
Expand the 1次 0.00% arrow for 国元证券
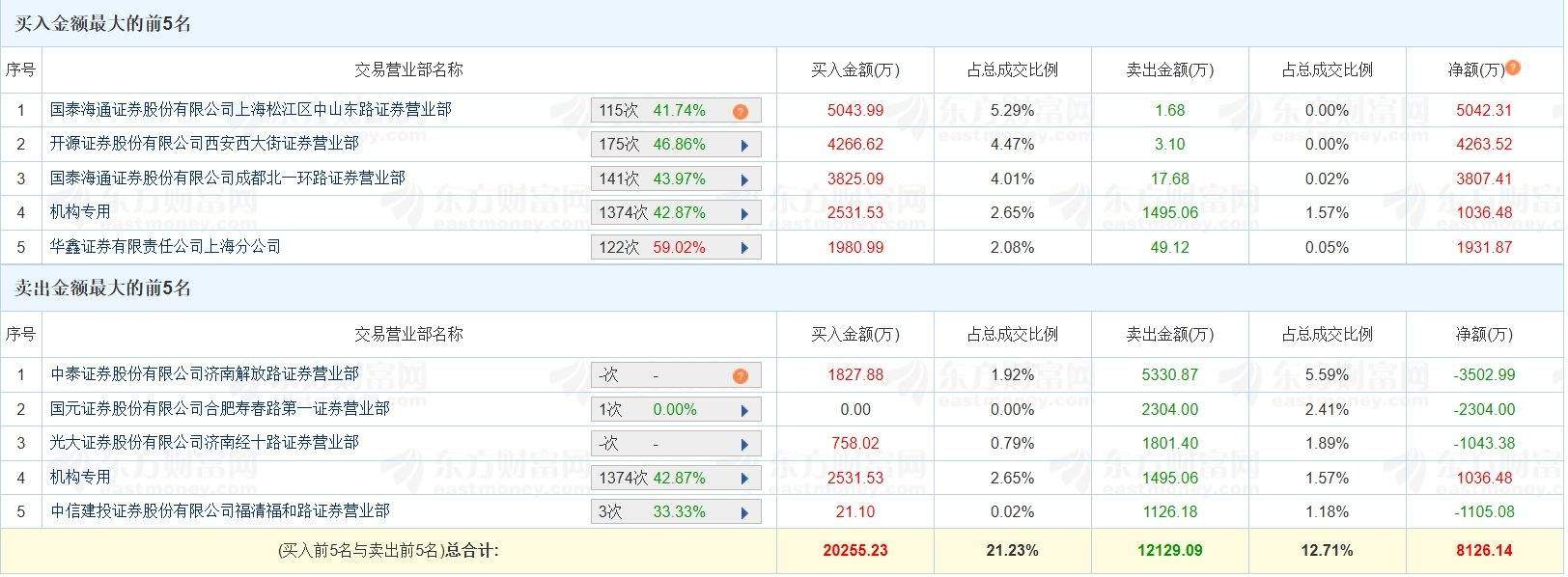[x=745, y=410]
